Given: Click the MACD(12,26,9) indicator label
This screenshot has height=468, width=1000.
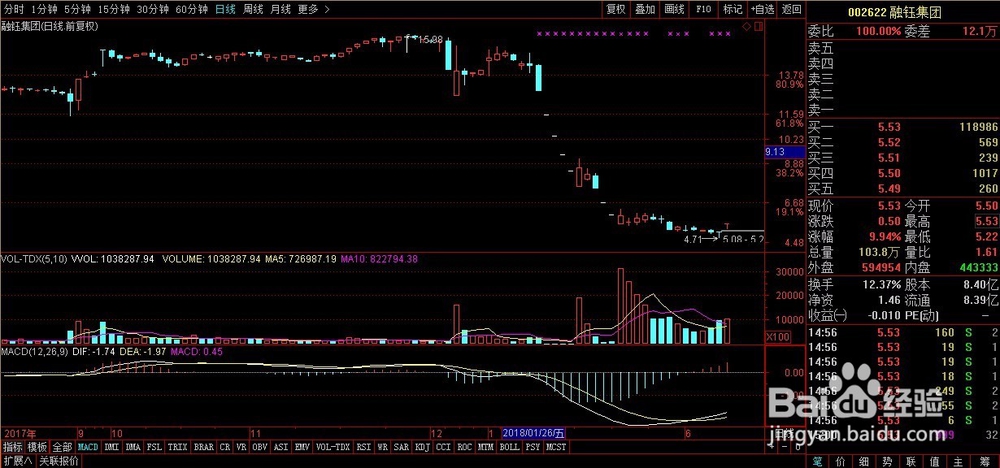Looking at the screenshot, I should 32,352.
